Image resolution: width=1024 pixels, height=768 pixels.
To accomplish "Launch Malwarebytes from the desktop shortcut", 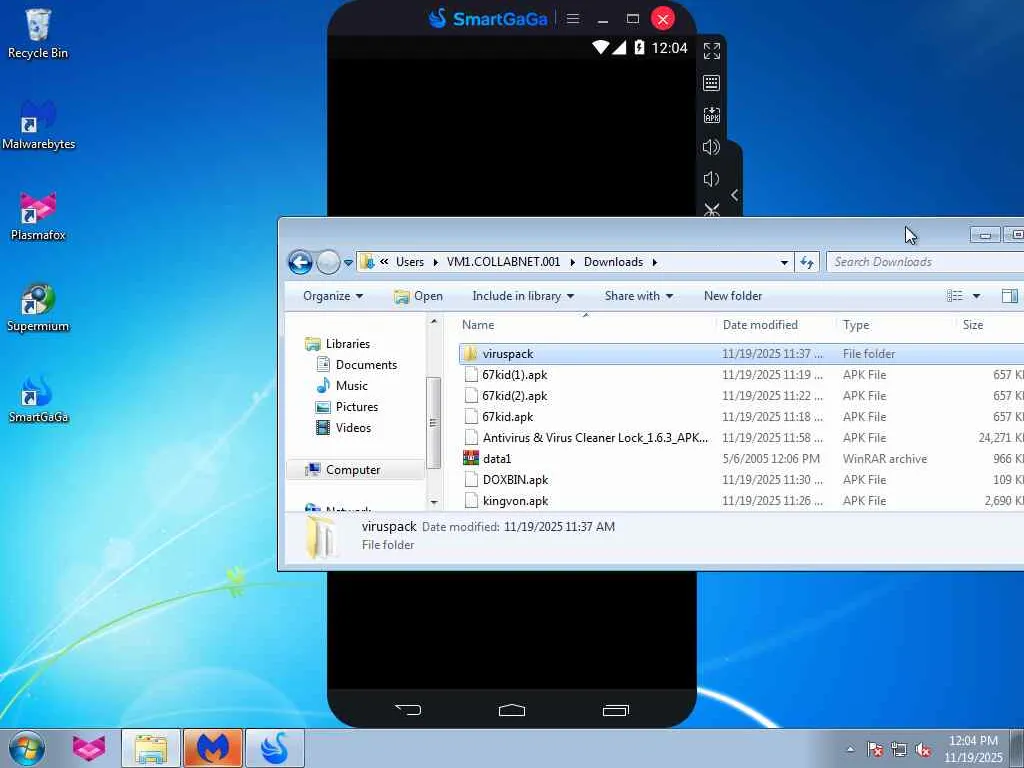I will pos(38,125).
